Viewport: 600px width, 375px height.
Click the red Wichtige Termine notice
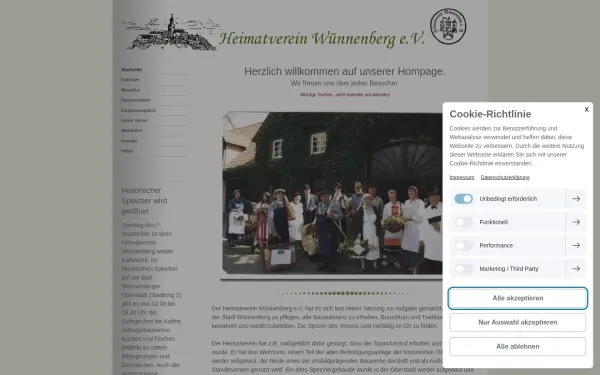click(x=345, y=95)
